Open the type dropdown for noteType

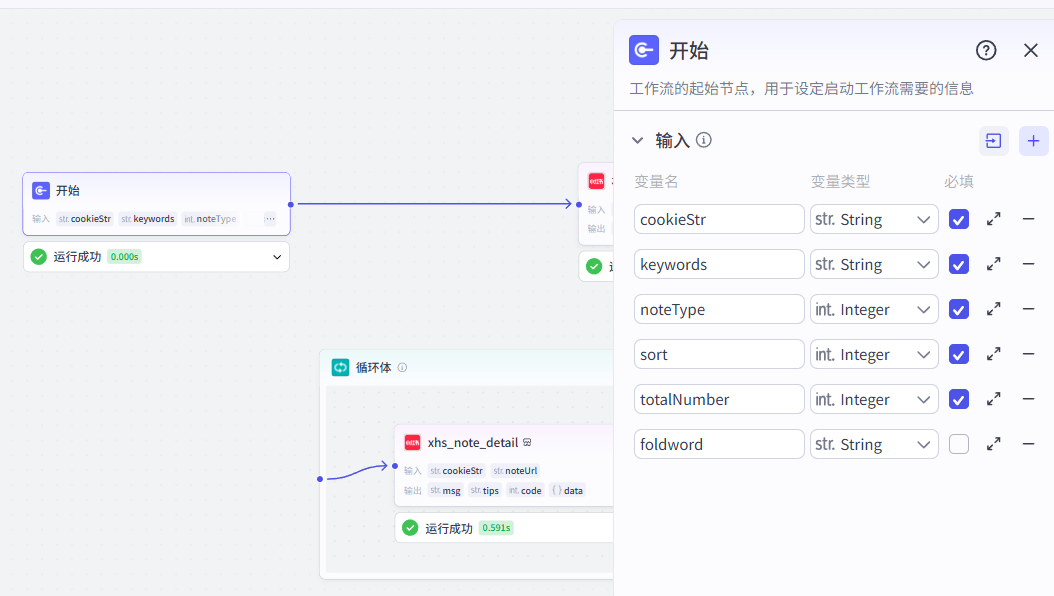874,309
